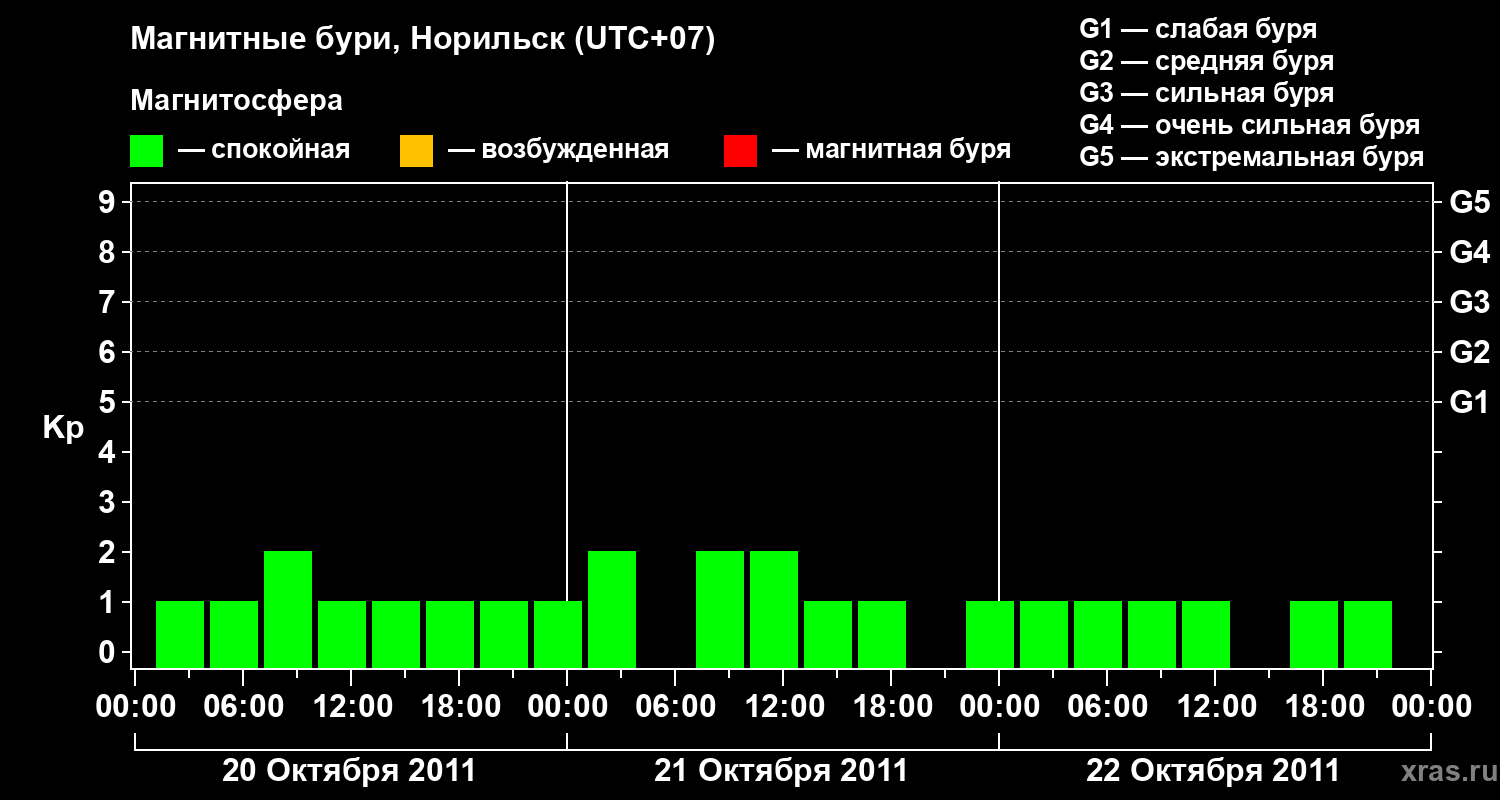Viewport: 1500px width, 800px height.
Task: Click the last green bar of 22 Октября
Action: [x=1368, y=634]
